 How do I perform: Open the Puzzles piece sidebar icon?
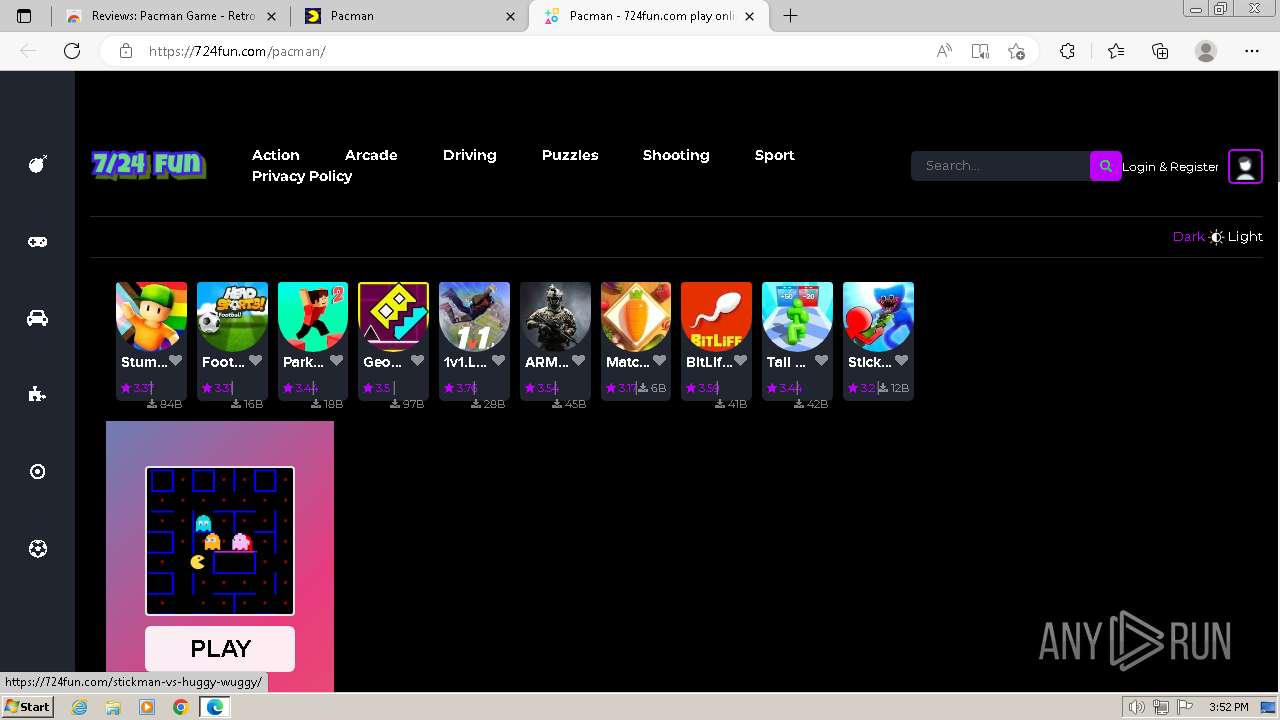(38, 394)
